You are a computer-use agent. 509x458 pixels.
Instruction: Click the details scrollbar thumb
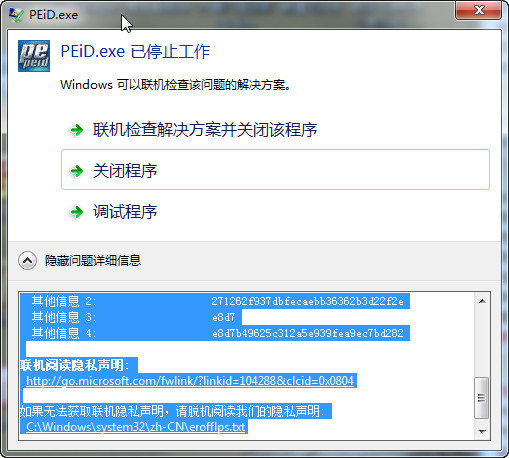(x=482, y=397)
